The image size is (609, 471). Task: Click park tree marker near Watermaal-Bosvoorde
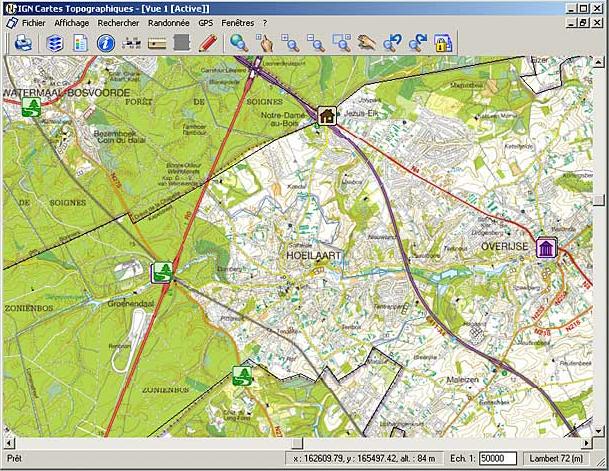coord(31,107)
